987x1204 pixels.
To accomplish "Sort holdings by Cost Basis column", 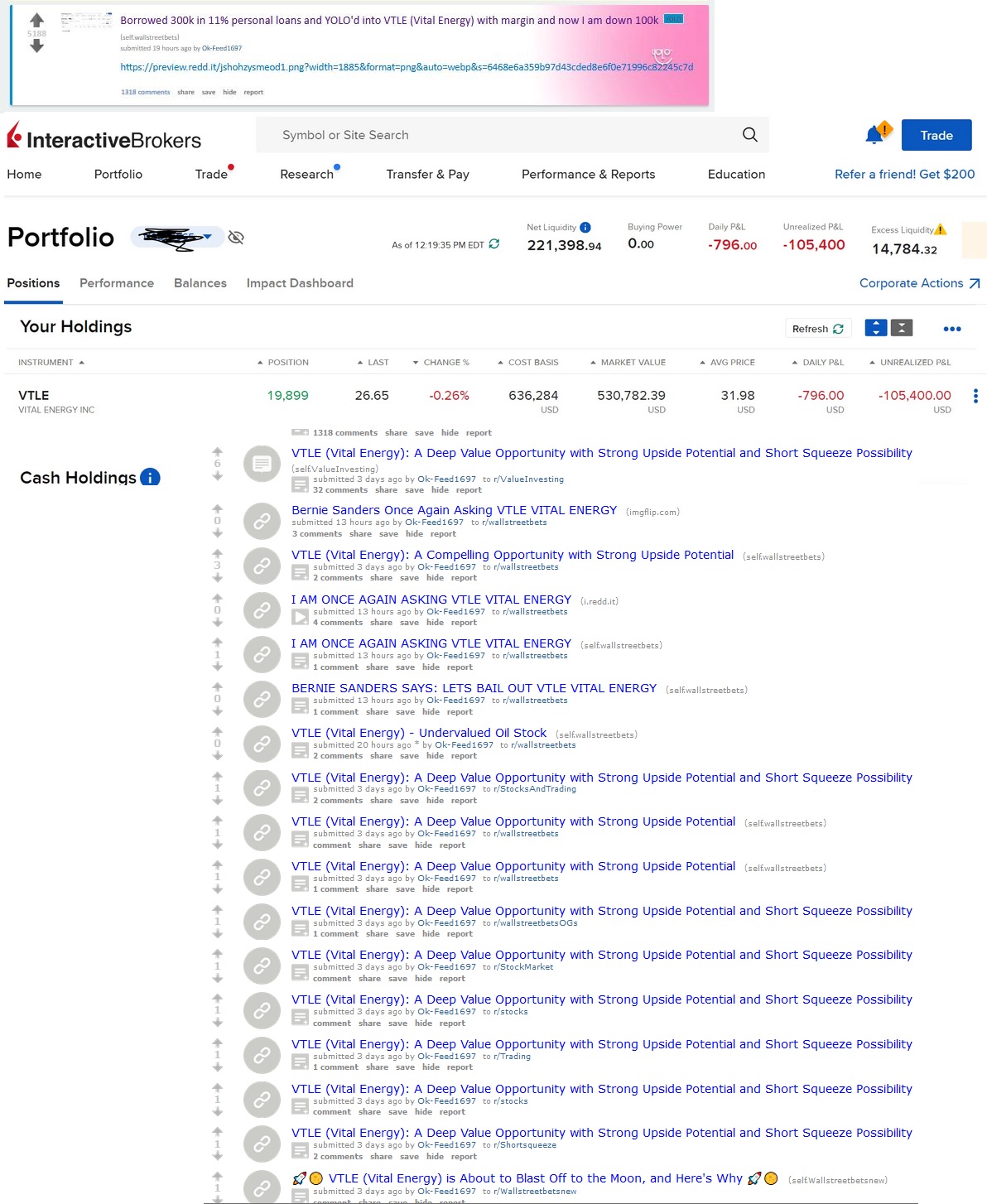I will pos(527,362).
